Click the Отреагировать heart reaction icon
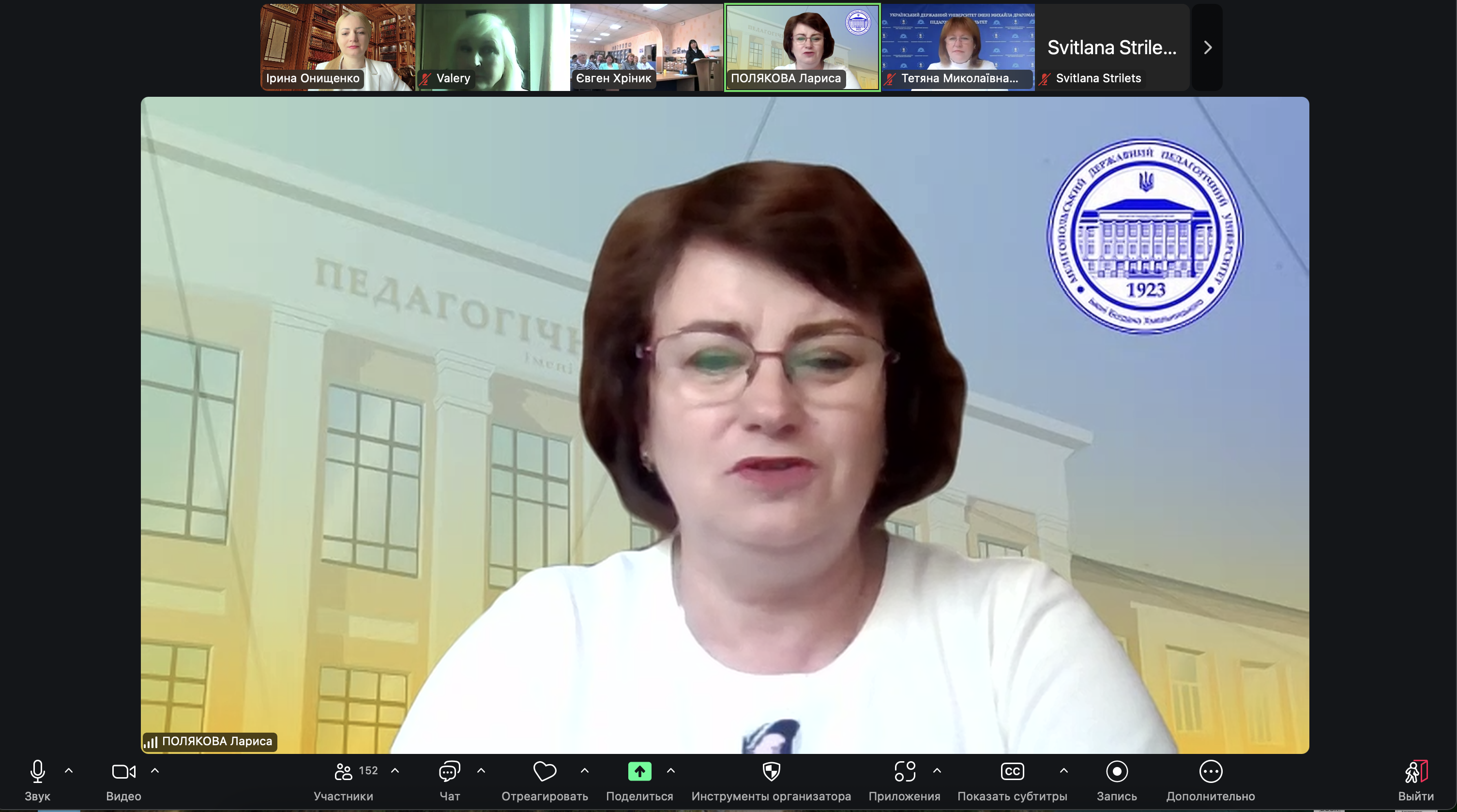The width and height of the screenshot is (1457, 812). click(544, 771)
